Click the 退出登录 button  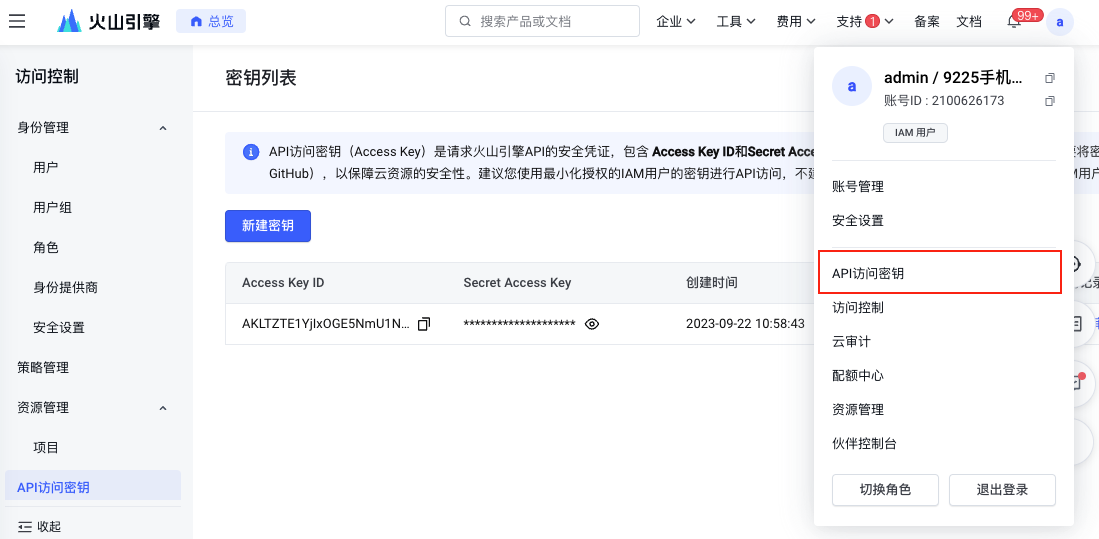click(x=1002, y=490)
